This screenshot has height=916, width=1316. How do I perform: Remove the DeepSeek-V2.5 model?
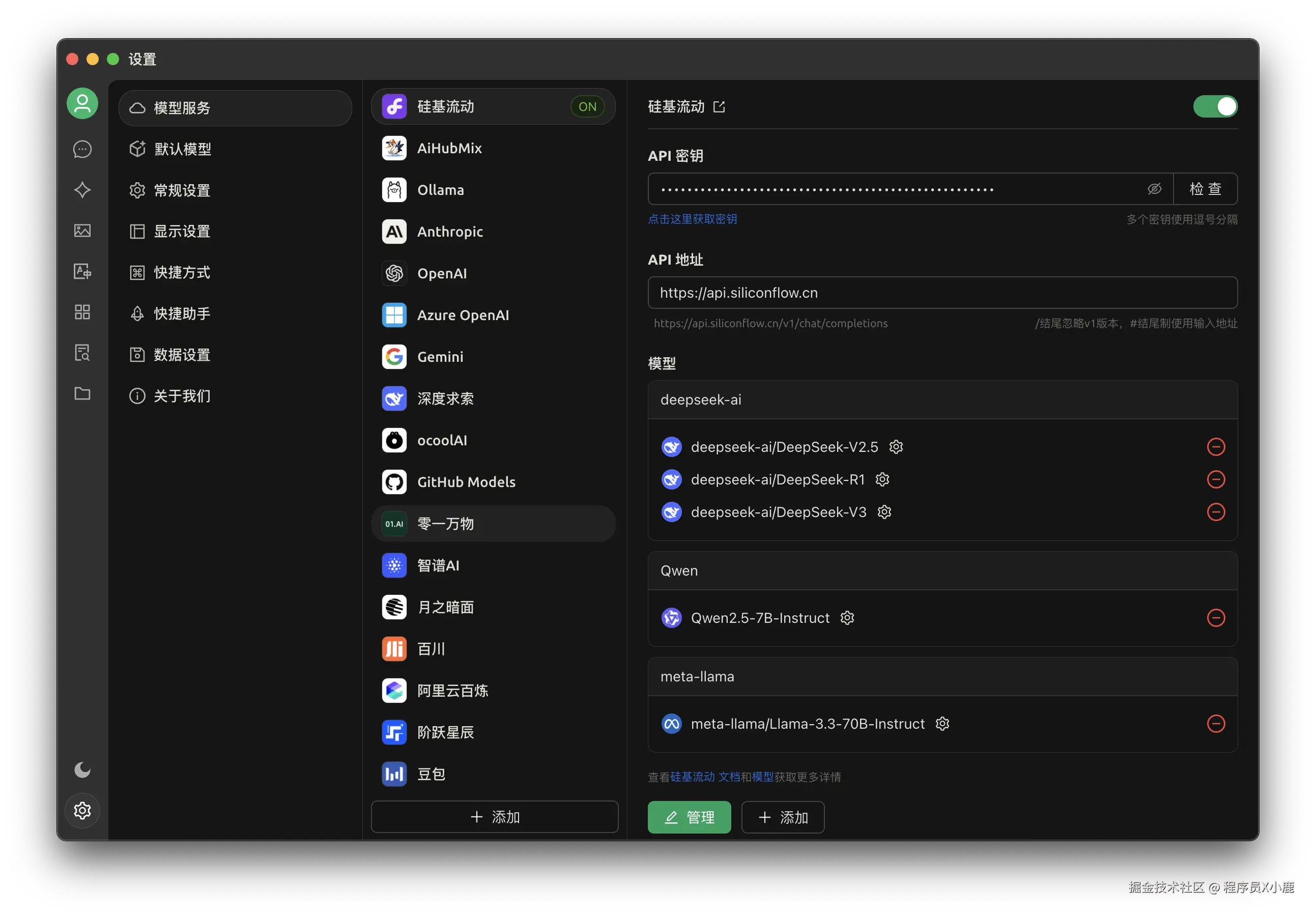coord(1216,446)
